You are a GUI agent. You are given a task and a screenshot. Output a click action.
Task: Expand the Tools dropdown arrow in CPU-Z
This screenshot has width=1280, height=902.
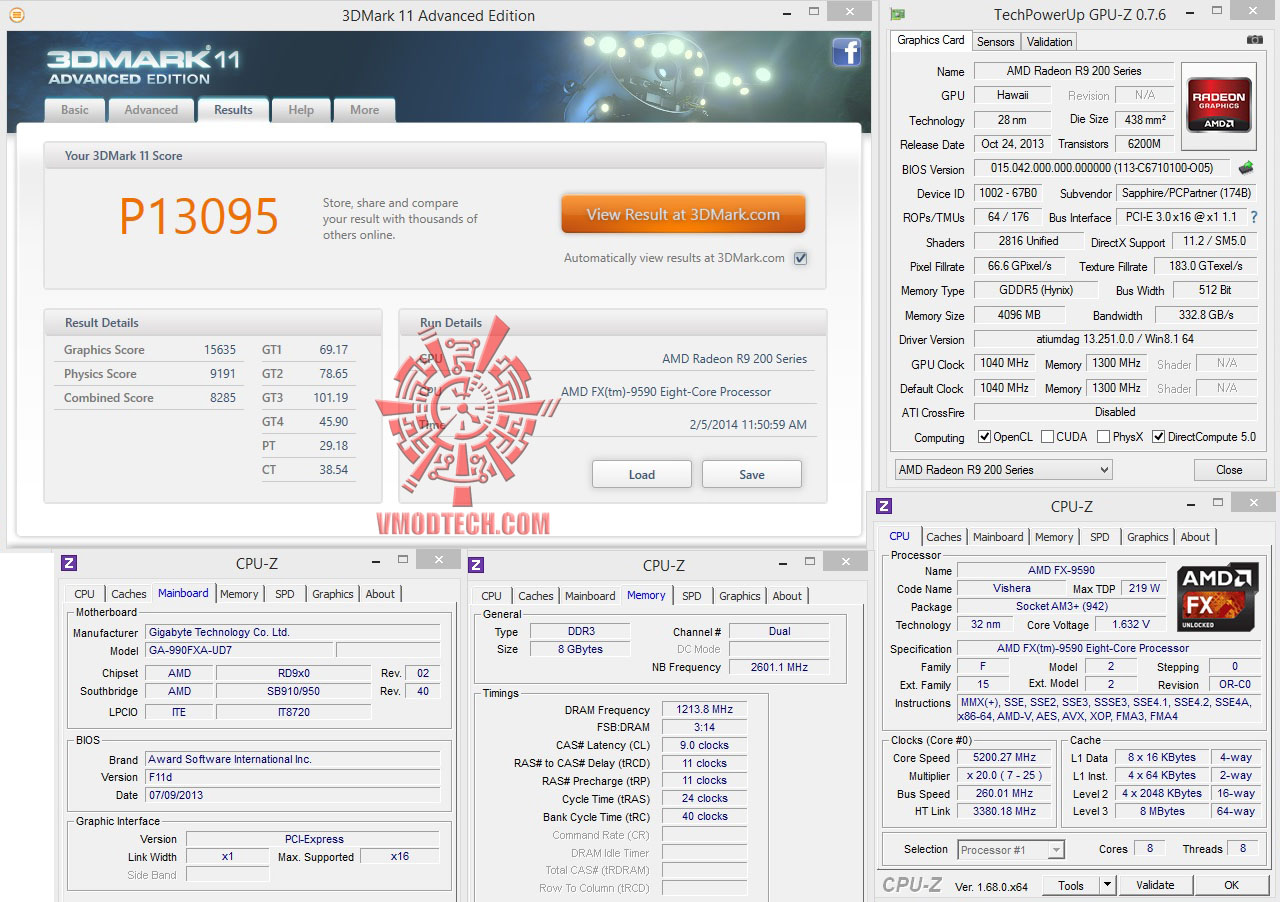(1107, 885)
